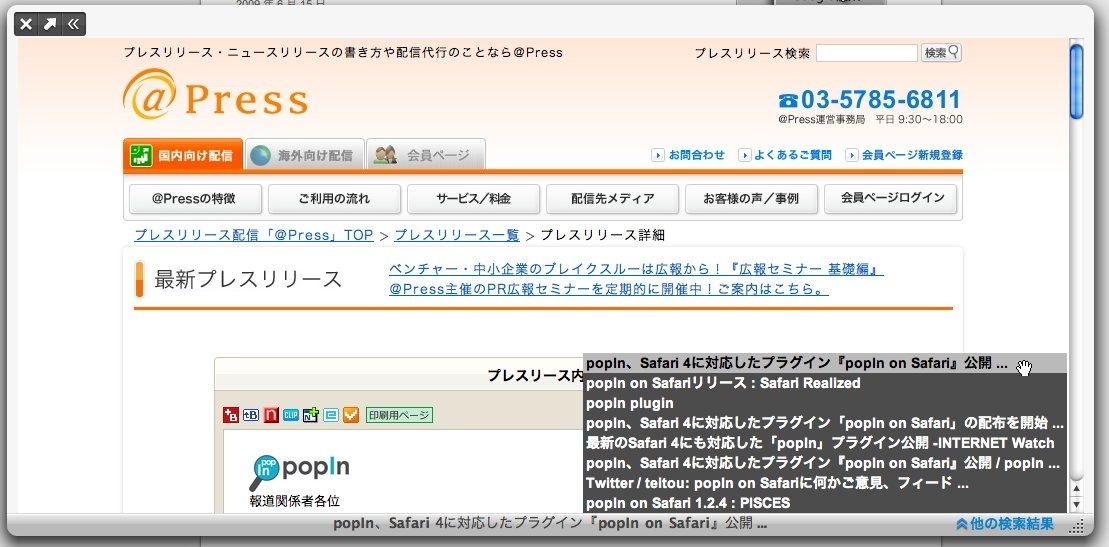Click the window resize grip in the bottom-right corner
The height and width of the screenshot is (547, 1109).
pyautogui.click(x=1076, y=526)
